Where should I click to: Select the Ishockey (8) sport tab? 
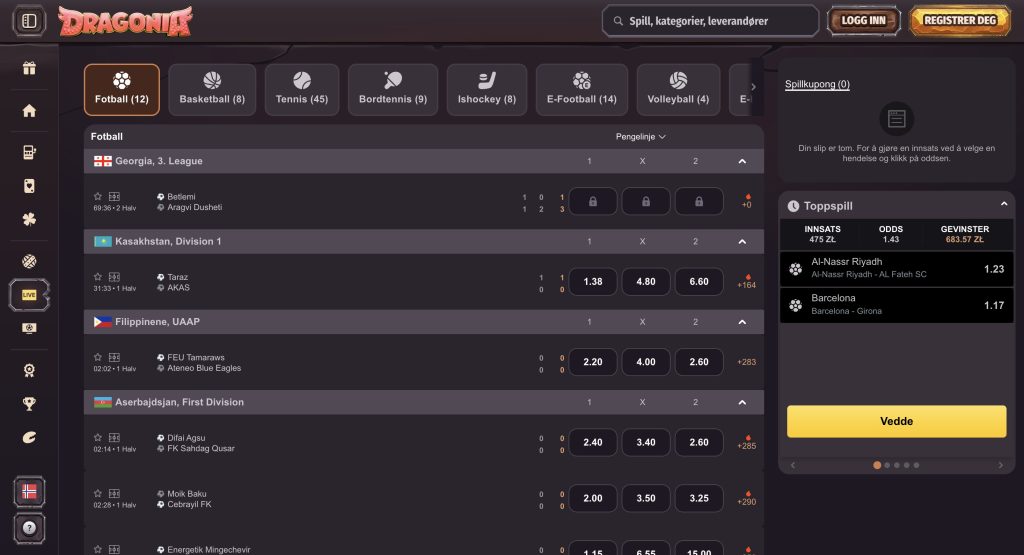tap(487, 89)
